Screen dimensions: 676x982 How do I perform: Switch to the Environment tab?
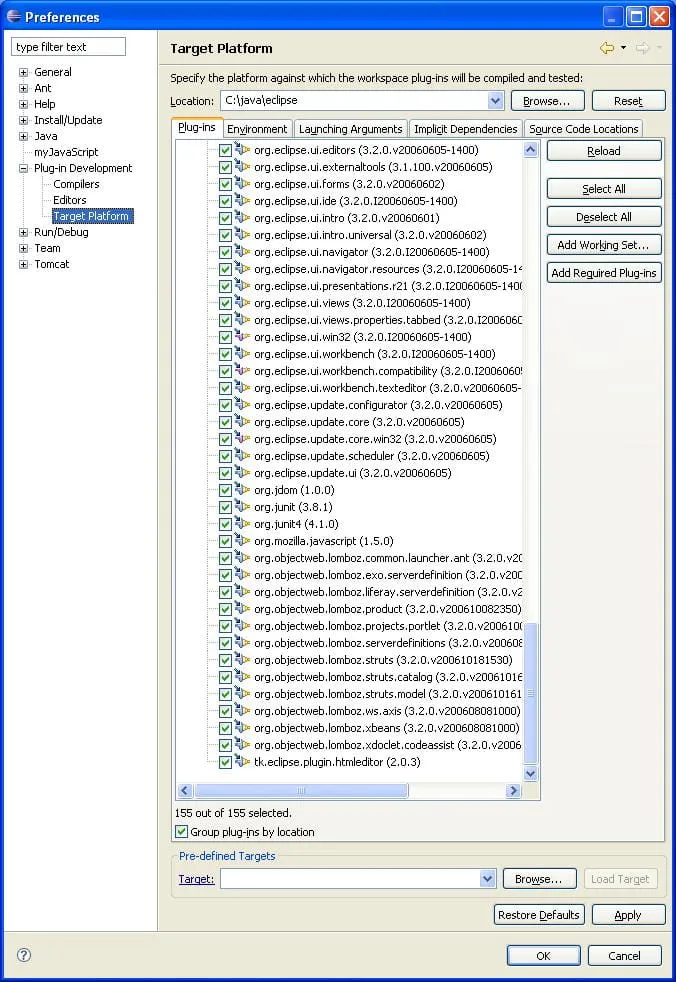tap(257, 129)
